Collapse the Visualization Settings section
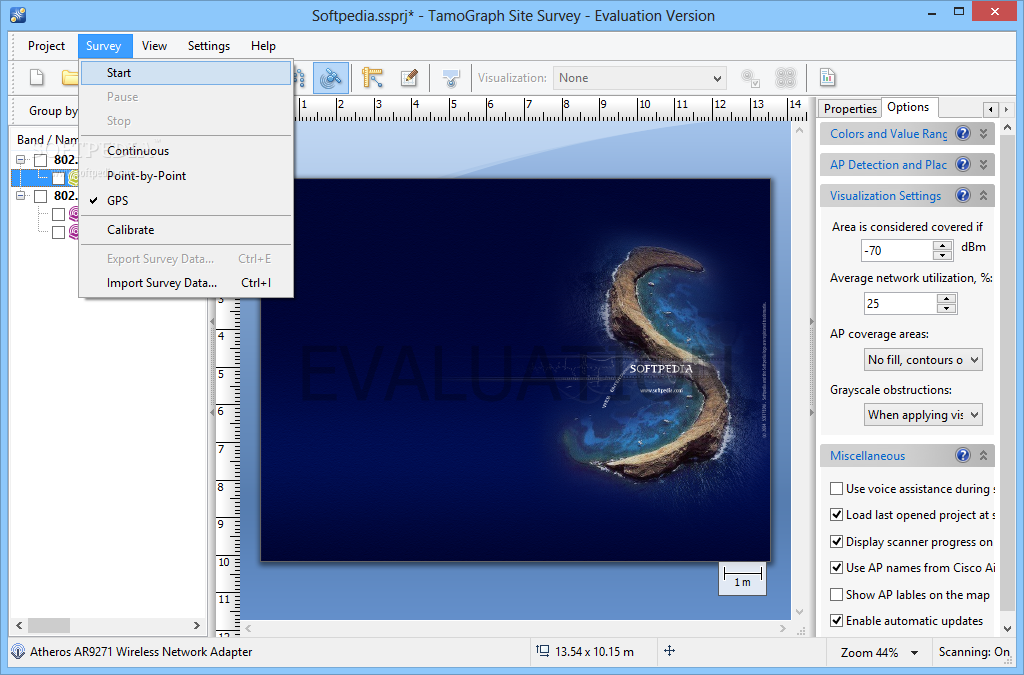Viewport: 1024px width, 675px height. [x=984, y=195]
